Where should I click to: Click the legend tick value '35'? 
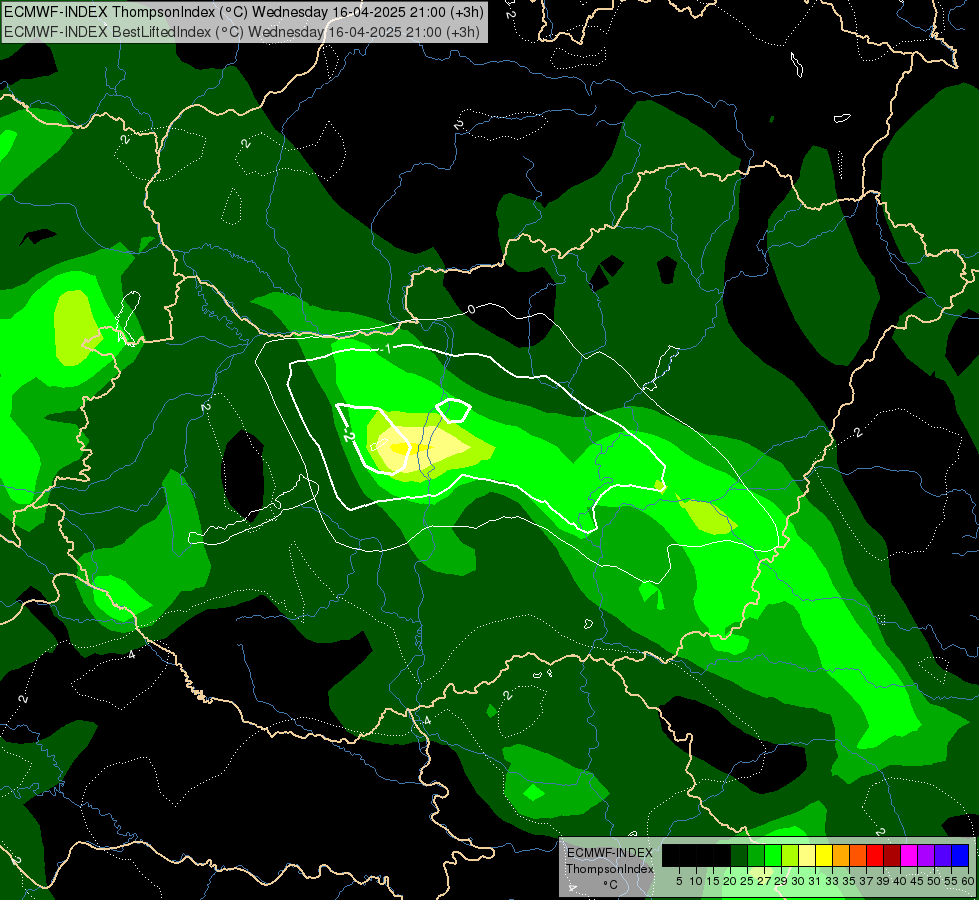coord(849,881)
